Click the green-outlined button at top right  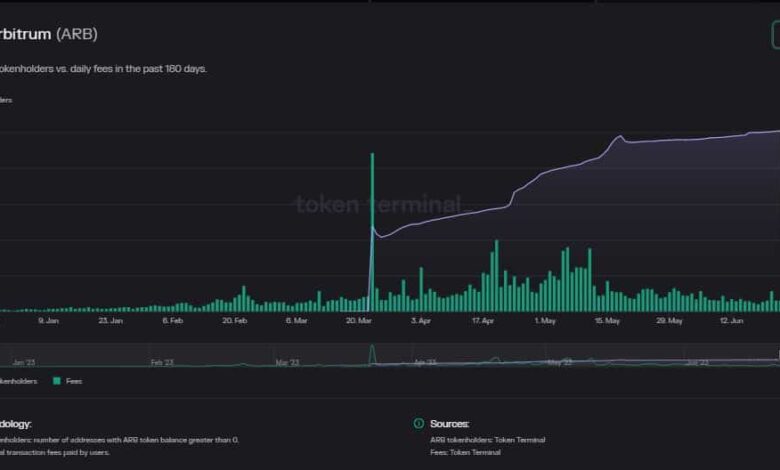pos(775,35)
